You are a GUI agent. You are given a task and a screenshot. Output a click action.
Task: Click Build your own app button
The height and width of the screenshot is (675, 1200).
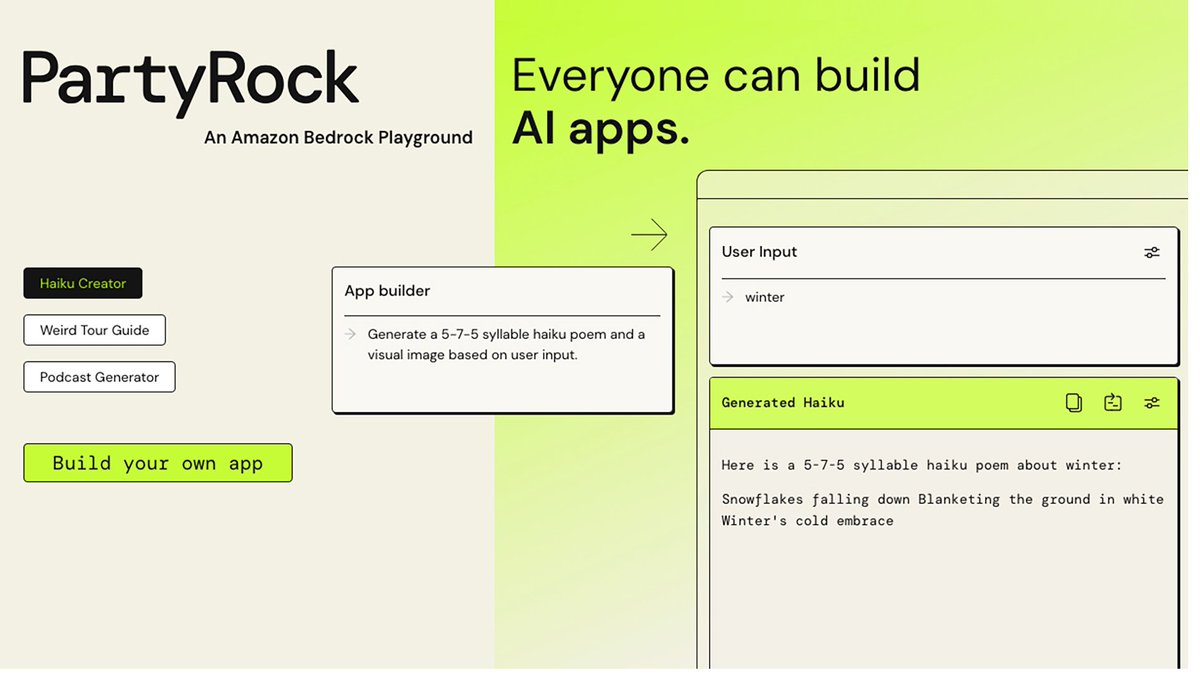tap(158, 463)
